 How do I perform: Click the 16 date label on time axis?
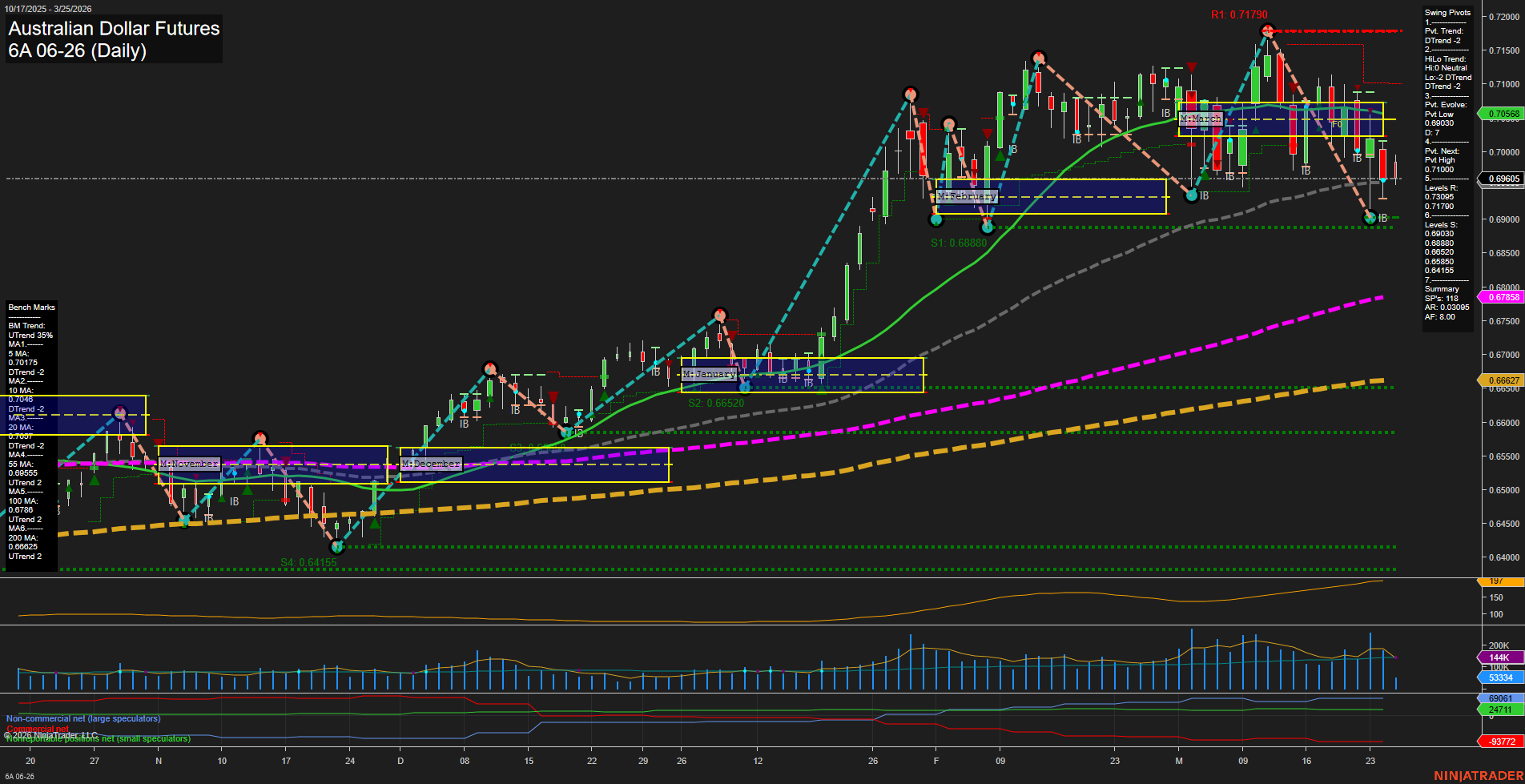coord(1306,761)
